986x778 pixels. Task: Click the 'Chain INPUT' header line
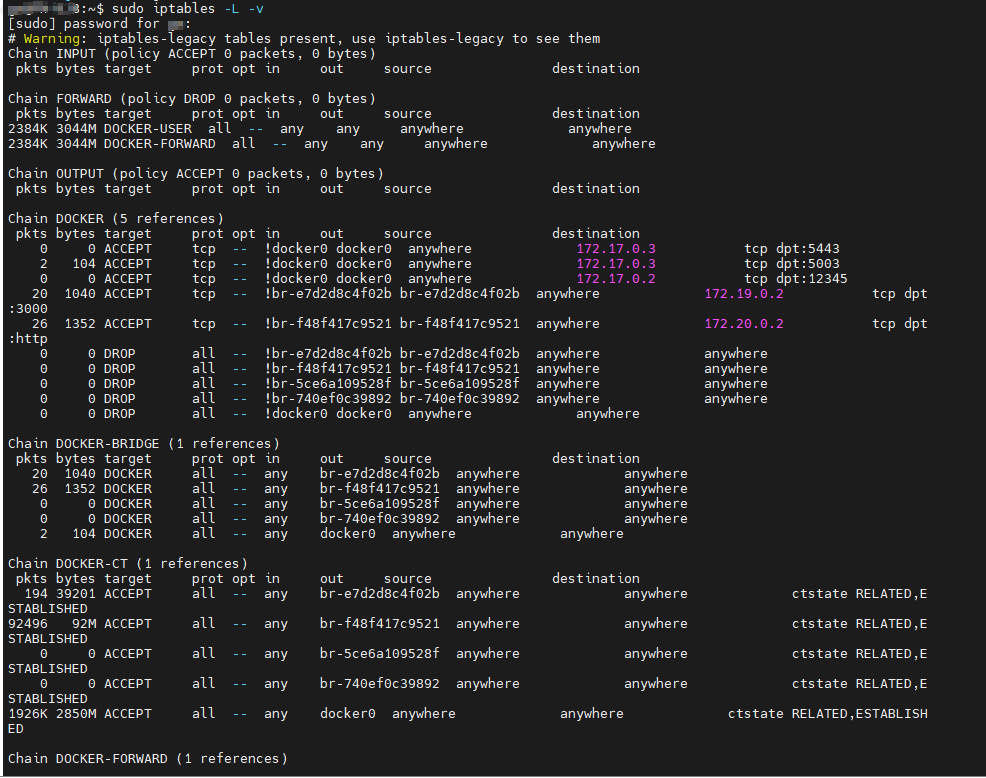(192, 54)
